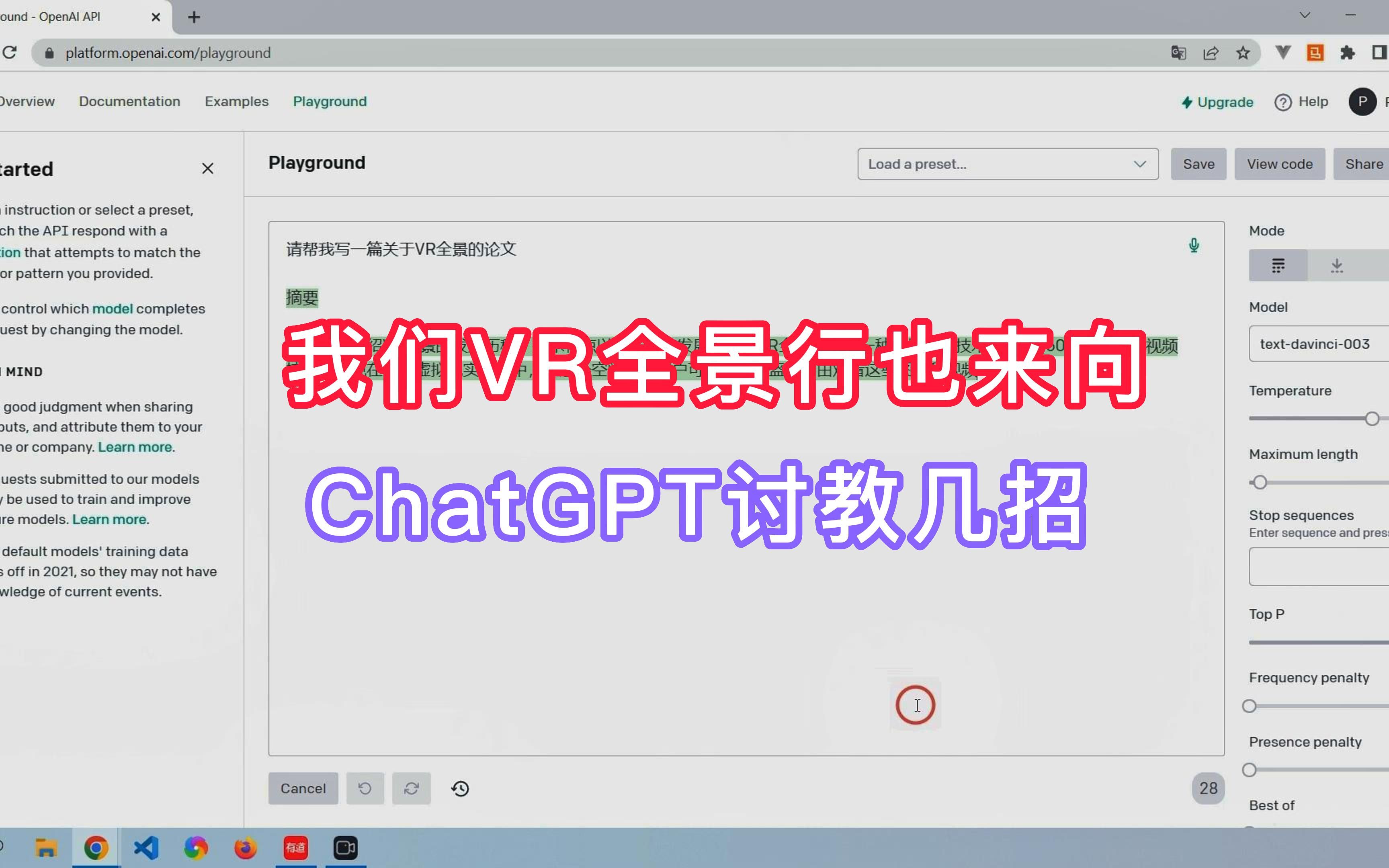
Task: Click the Presence penalty slider handle
Action: coord(1249,770)
